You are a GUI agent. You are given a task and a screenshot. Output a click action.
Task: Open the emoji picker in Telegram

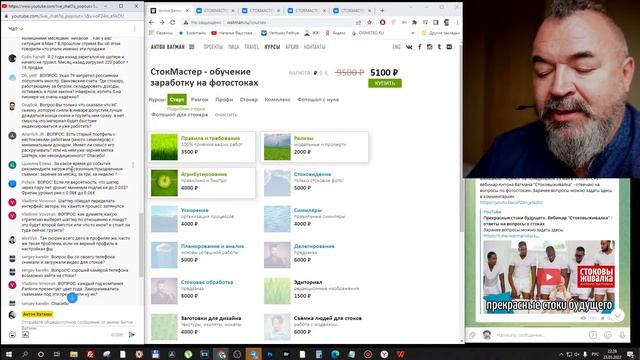[x=608, y=335]
